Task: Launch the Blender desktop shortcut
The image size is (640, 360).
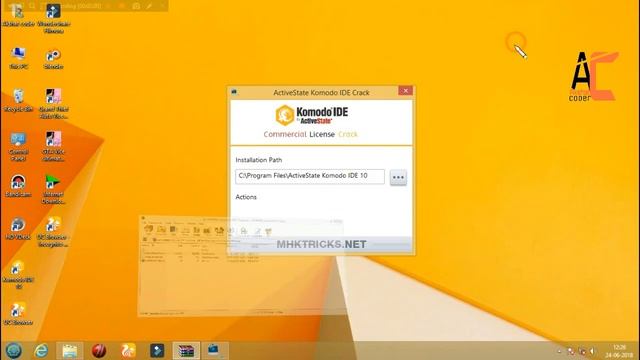Action: click(53, 58)
